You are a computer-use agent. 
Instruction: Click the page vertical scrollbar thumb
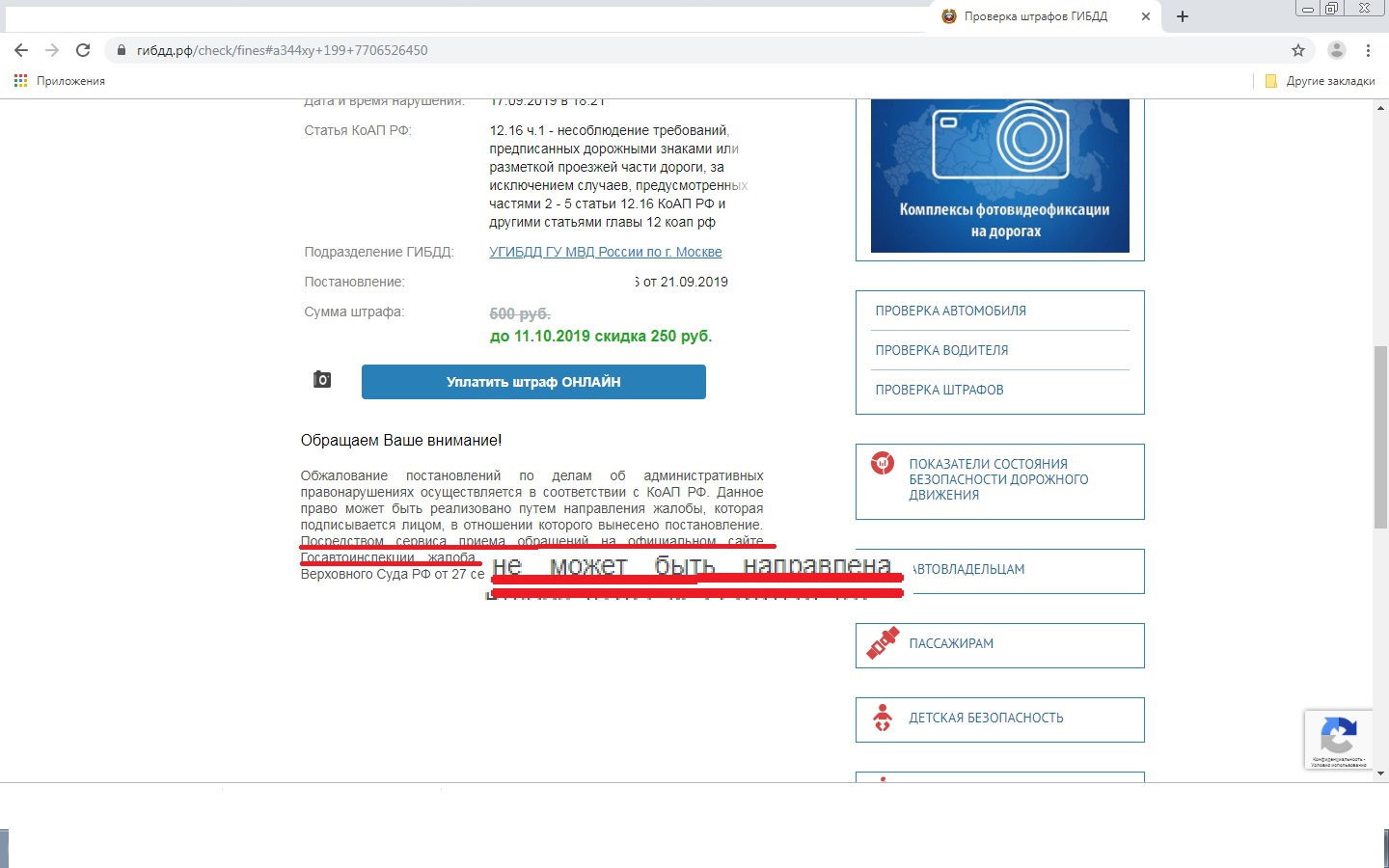1380,437
